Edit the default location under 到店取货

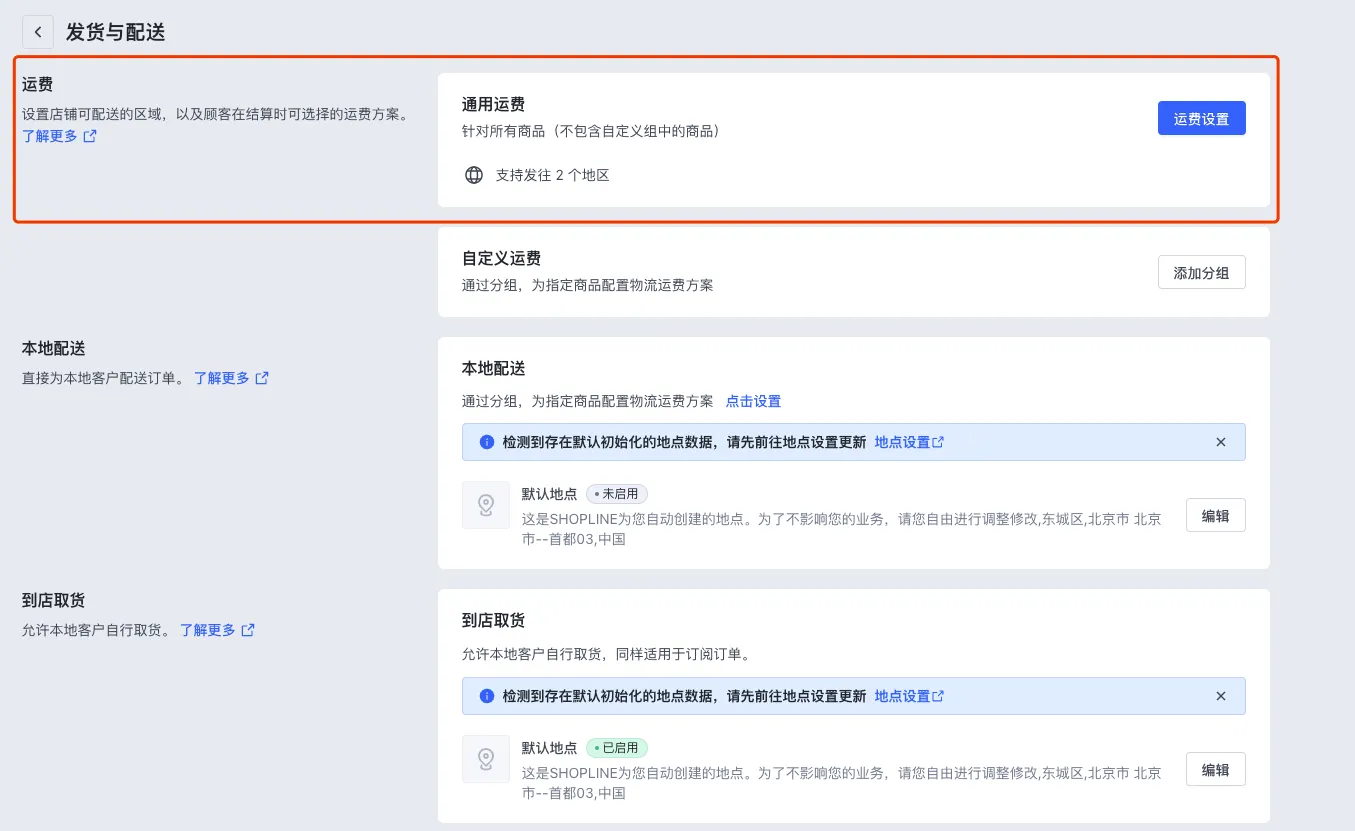click(x=1215, y=769)
